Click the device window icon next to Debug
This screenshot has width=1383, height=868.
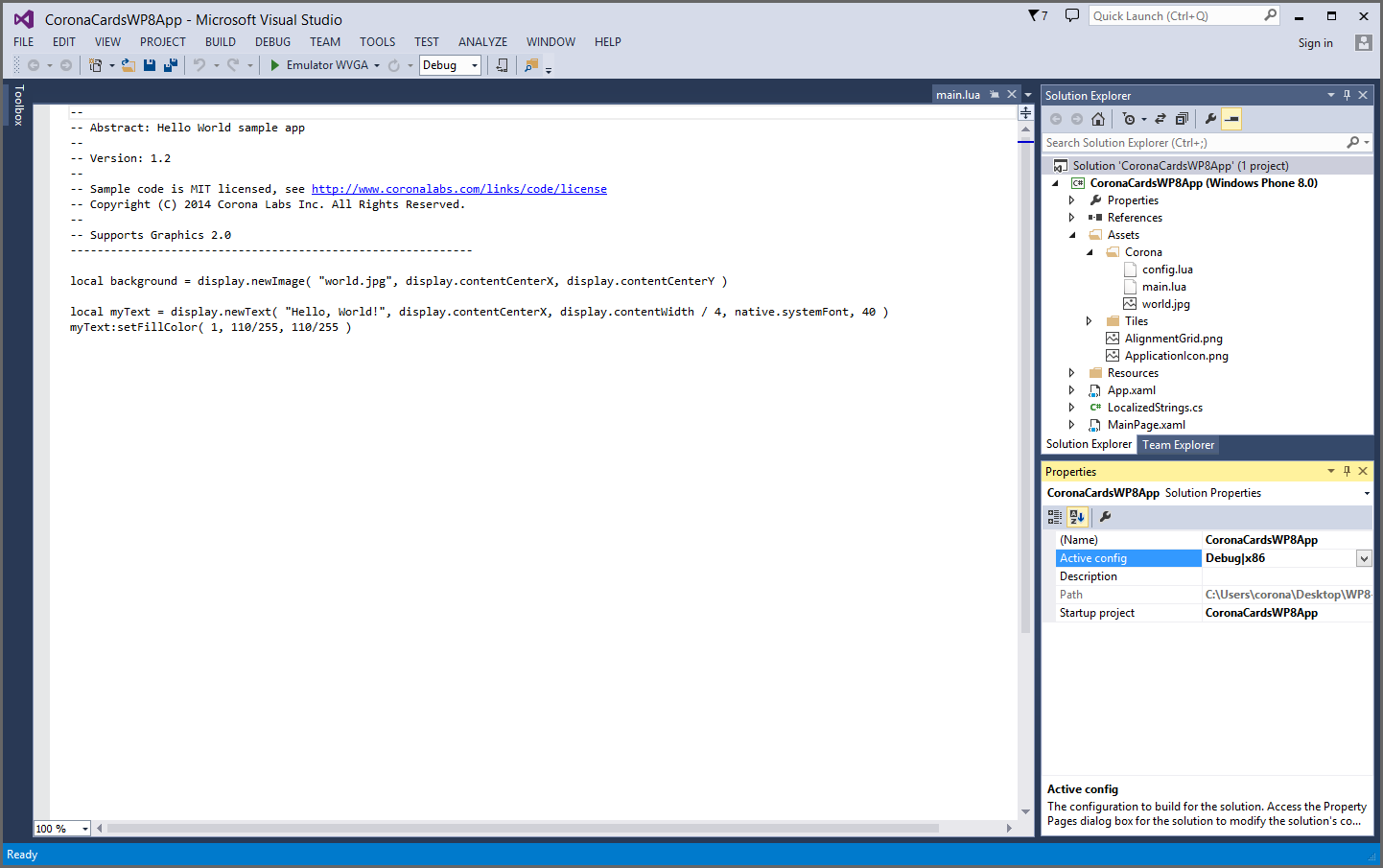[502, 65]
